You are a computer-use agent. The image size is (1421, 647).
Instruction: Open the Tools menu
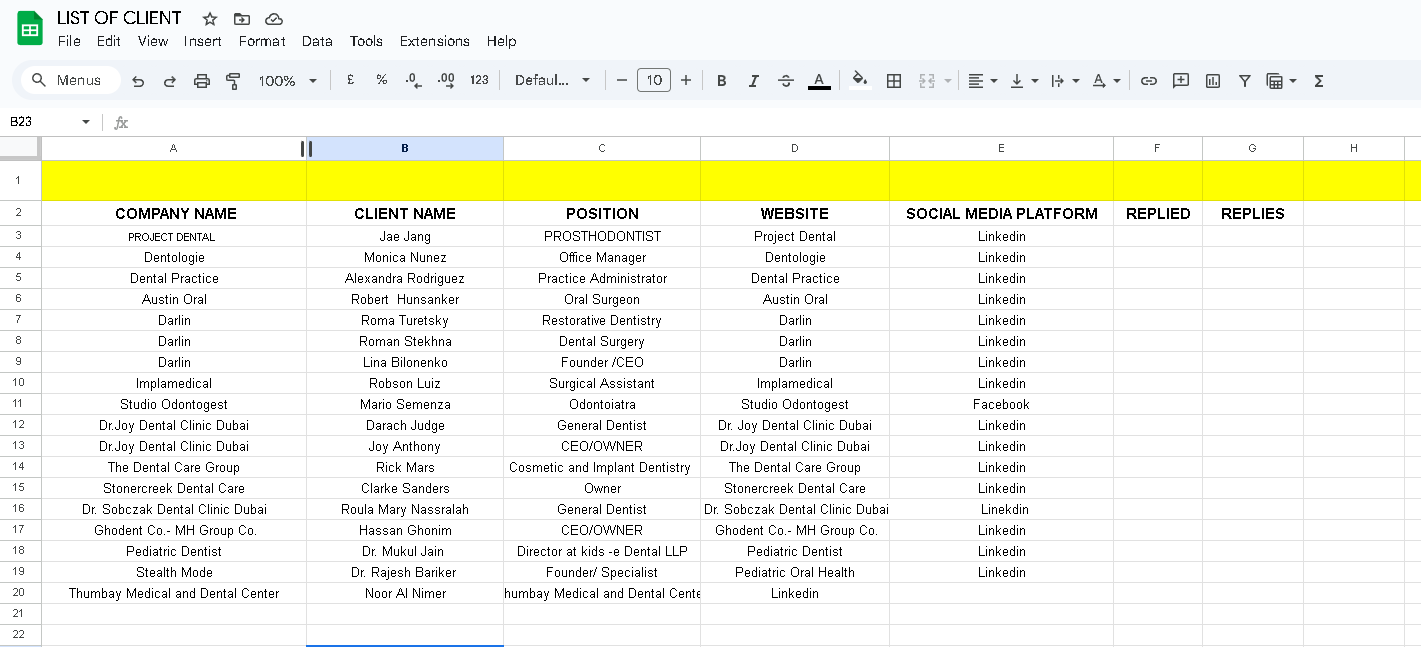tap(366, 41)
